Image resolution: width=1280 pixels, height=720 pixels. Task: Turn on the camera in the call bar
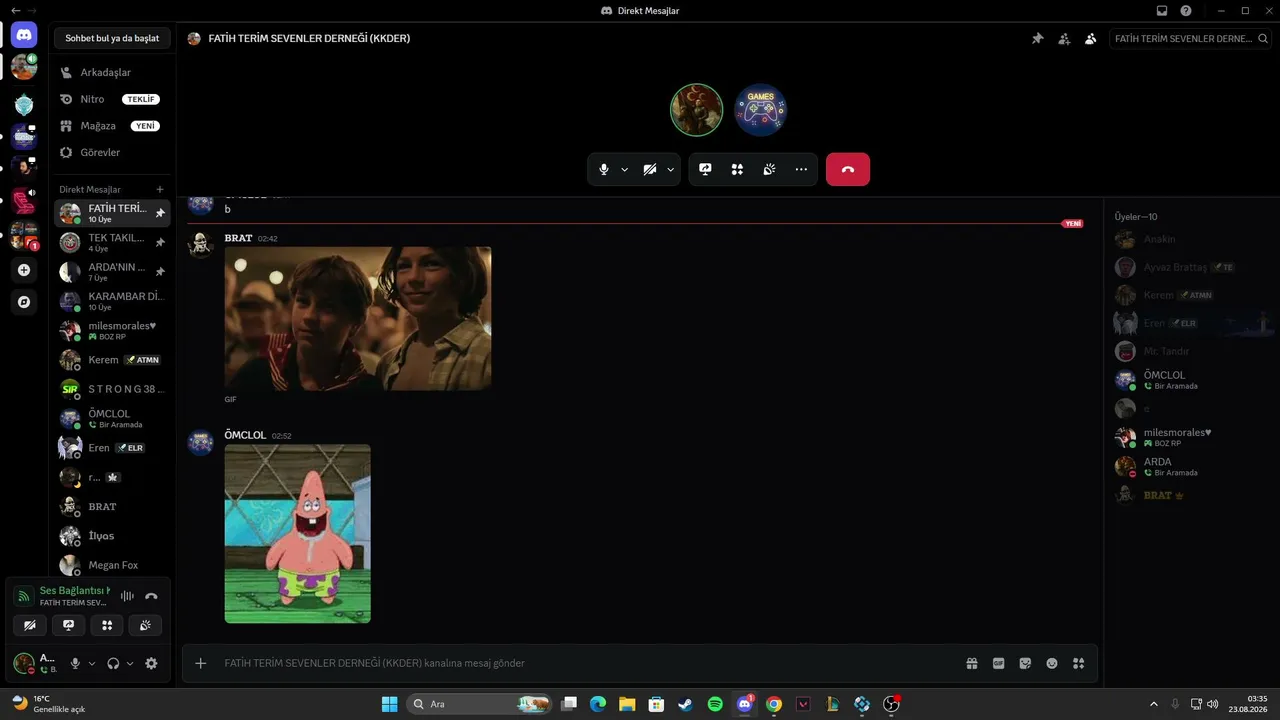(x=650, y=169)
